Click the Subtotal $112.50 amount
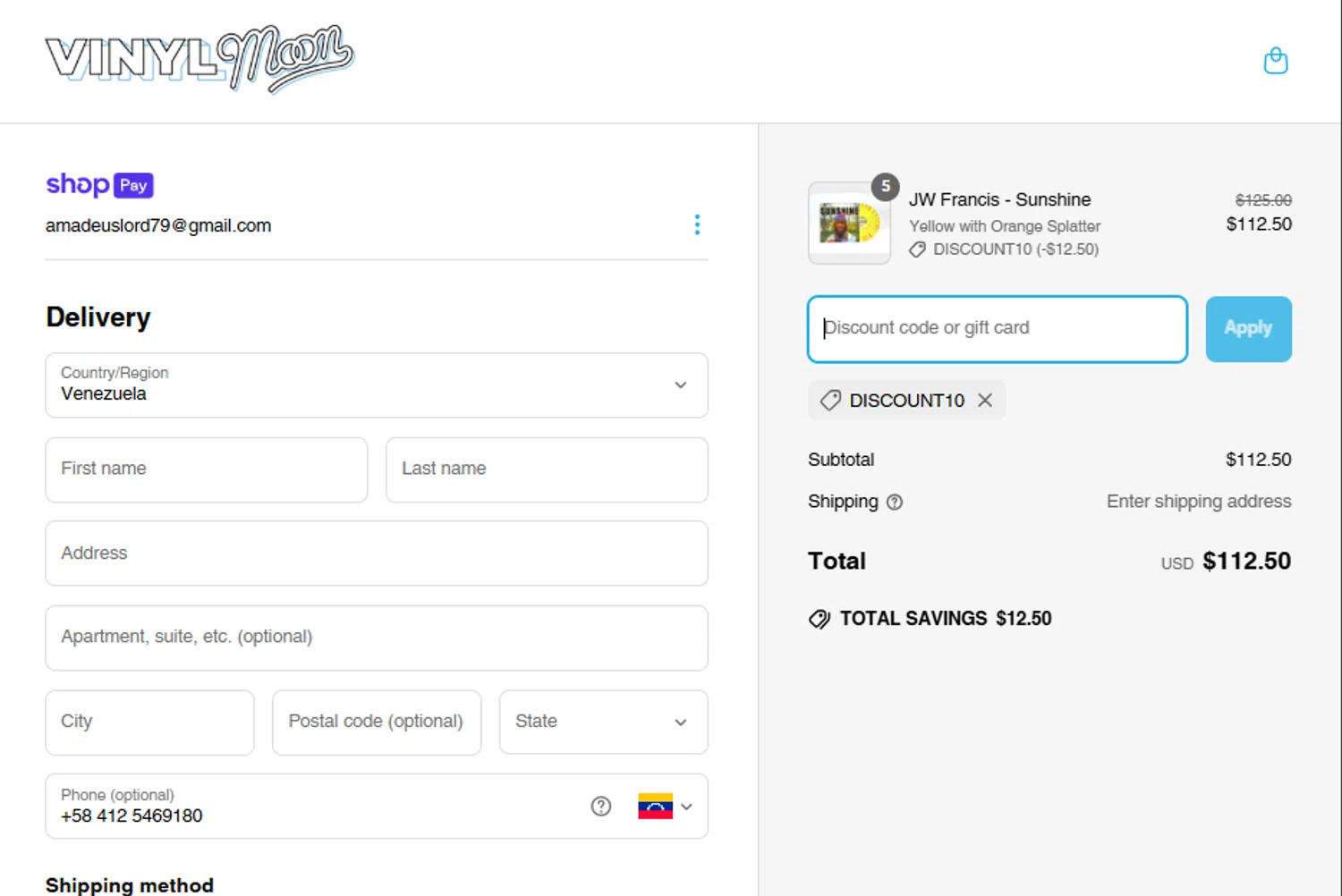Screen dimensions: 1342x896 tap(1258, 460)
